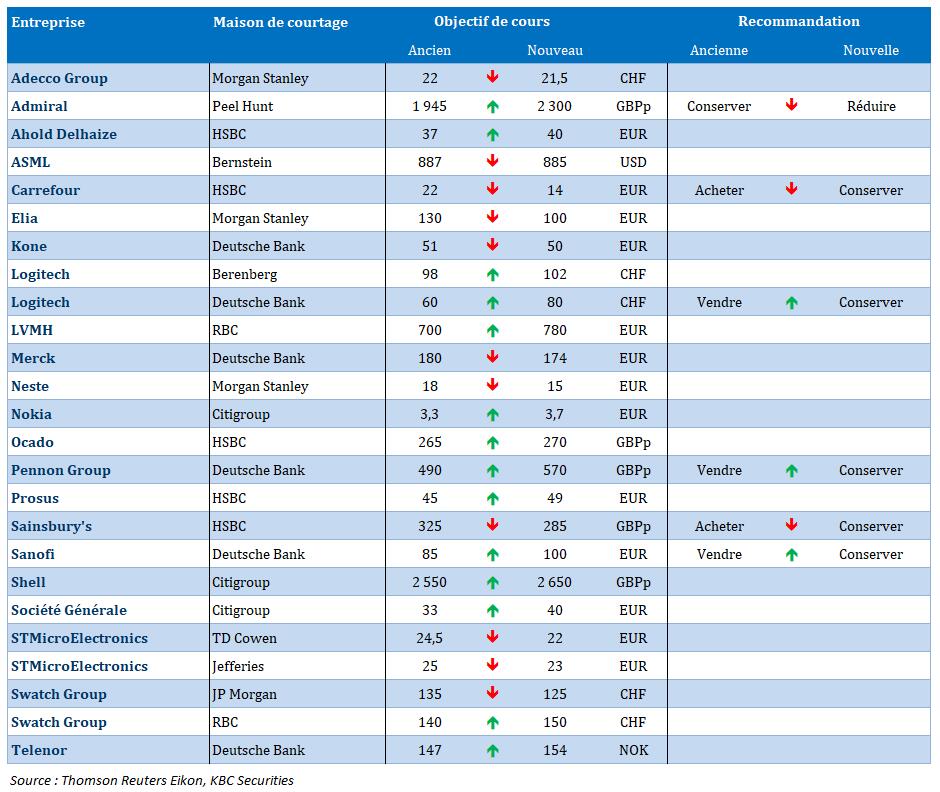Click the Recommandation header
Screen dimensions: 940x792
point(798,21)
